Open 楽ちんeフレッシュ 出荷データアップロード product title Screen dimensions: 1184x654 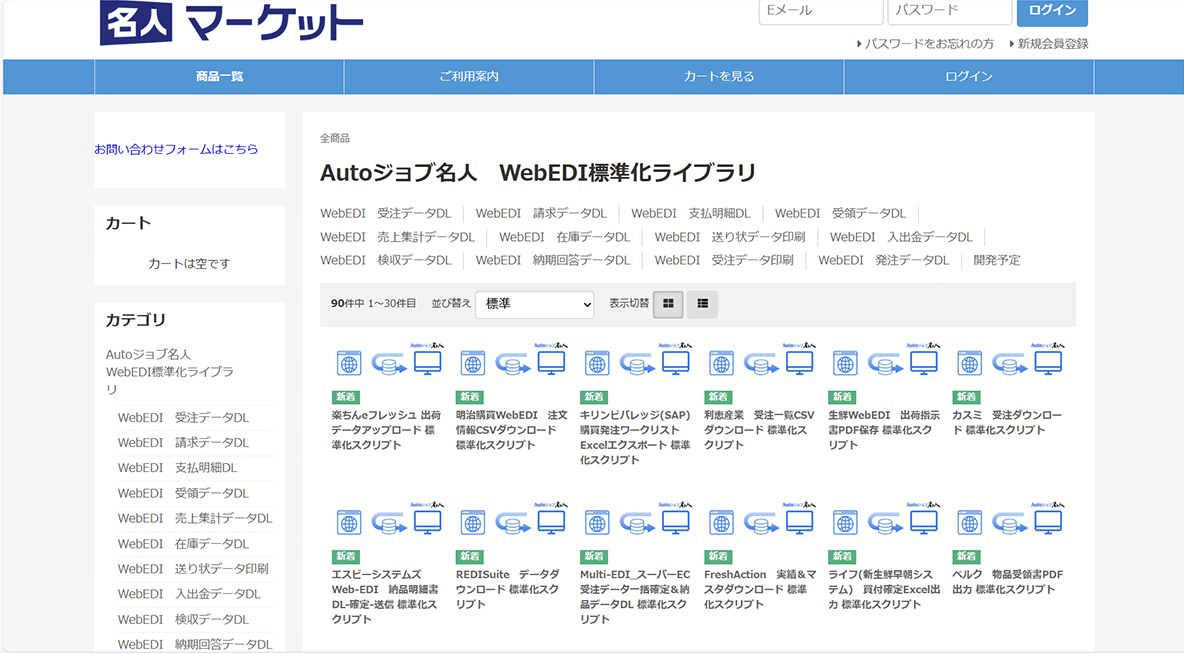tap(387, 430)
